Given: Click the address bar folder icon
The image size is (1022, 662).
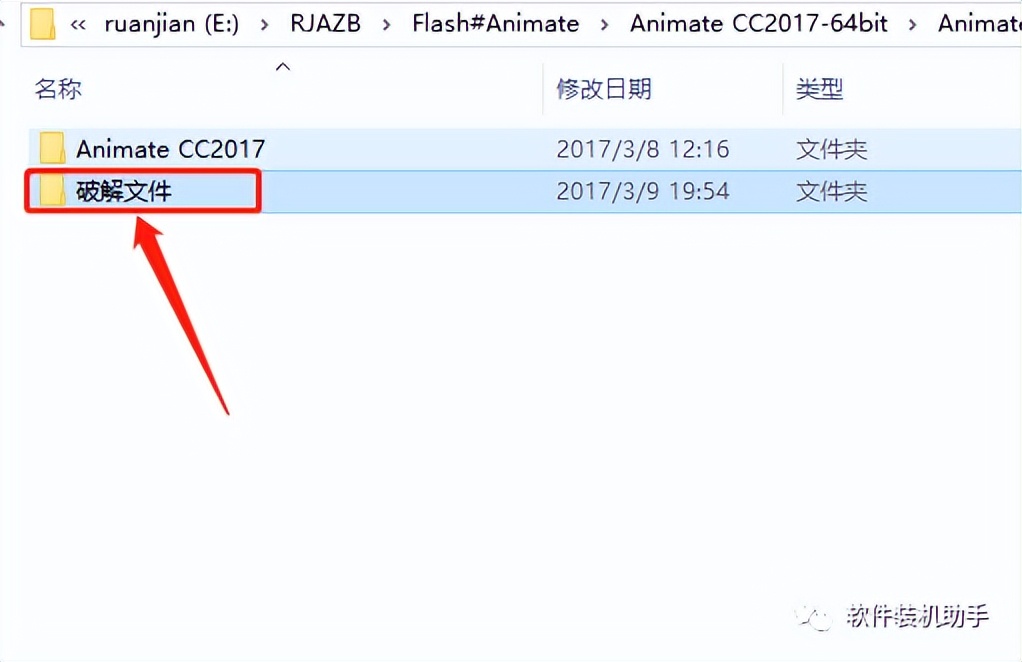Looking at the screenshot, I should click(42, 23).
